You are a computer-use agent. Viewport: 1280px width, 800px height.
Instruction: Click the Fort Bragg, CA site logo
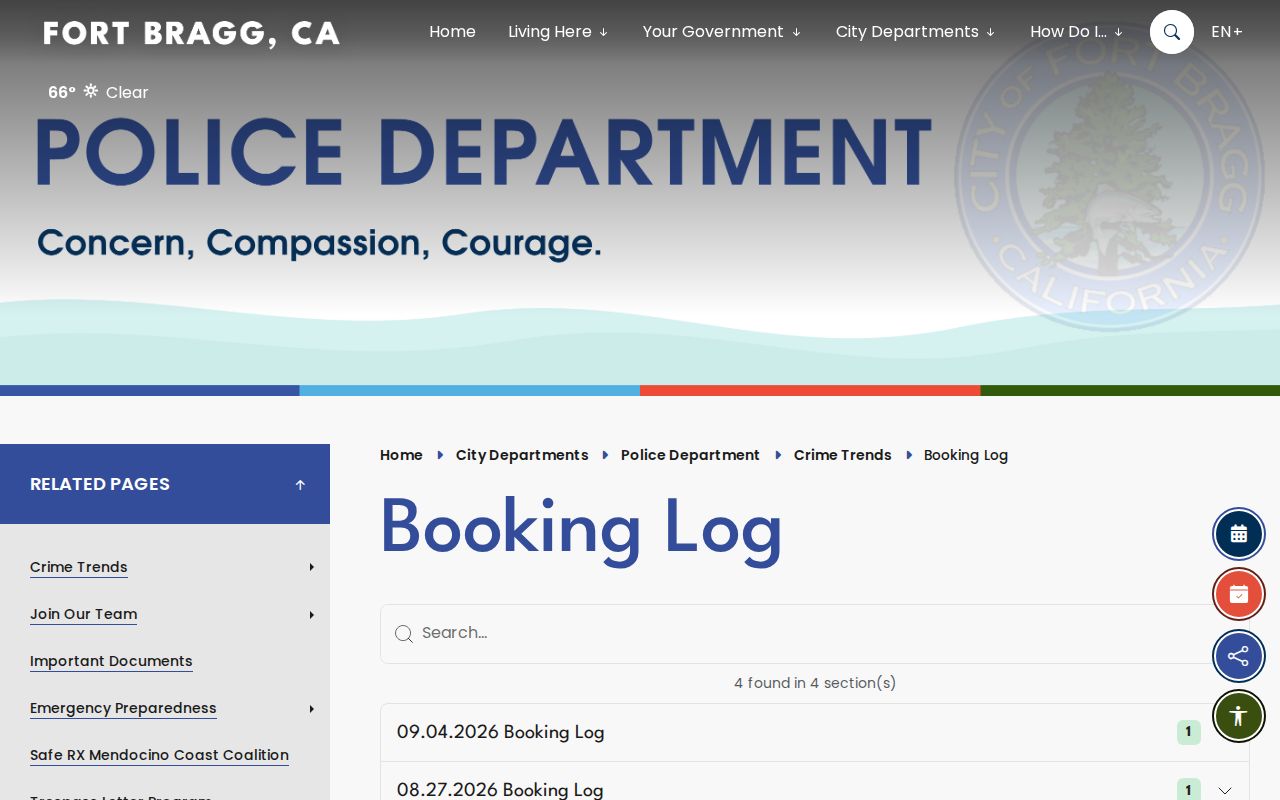191,33
